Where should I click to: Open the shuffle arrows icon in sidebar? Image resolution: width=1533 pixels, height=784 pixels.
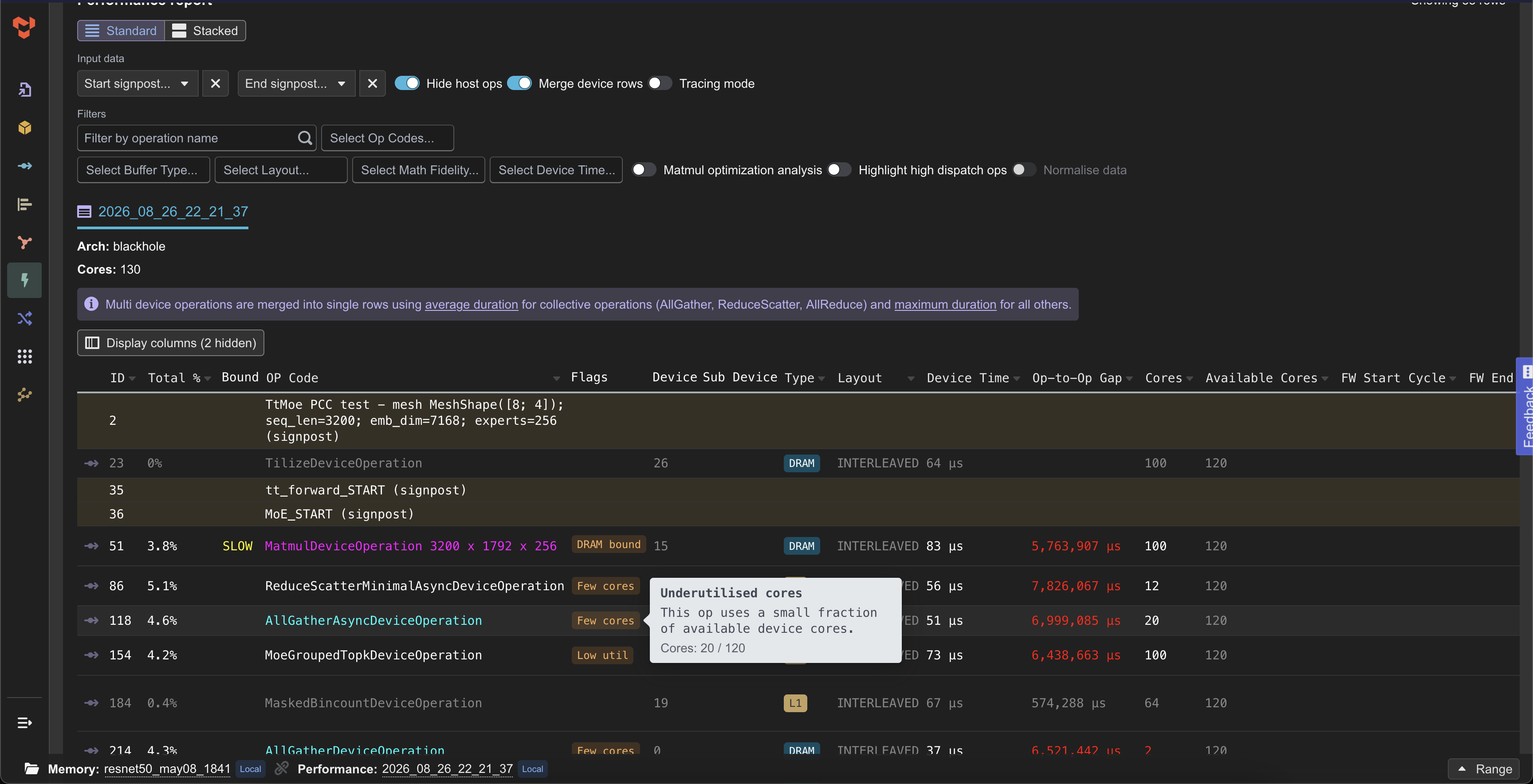click(x=24, y=318)
